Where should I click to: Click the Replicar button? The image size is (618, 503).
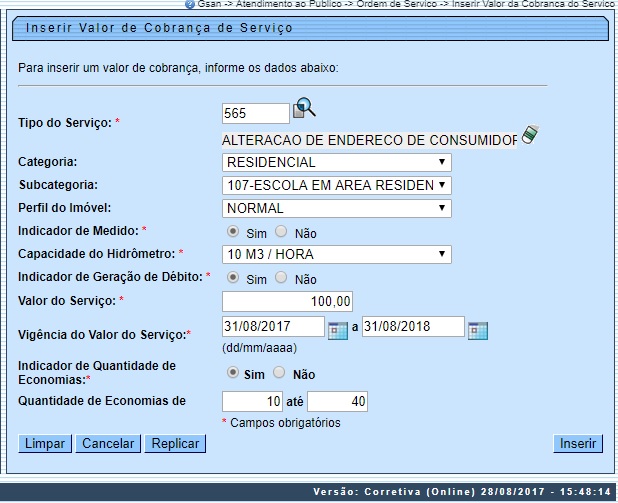point(175,443)
